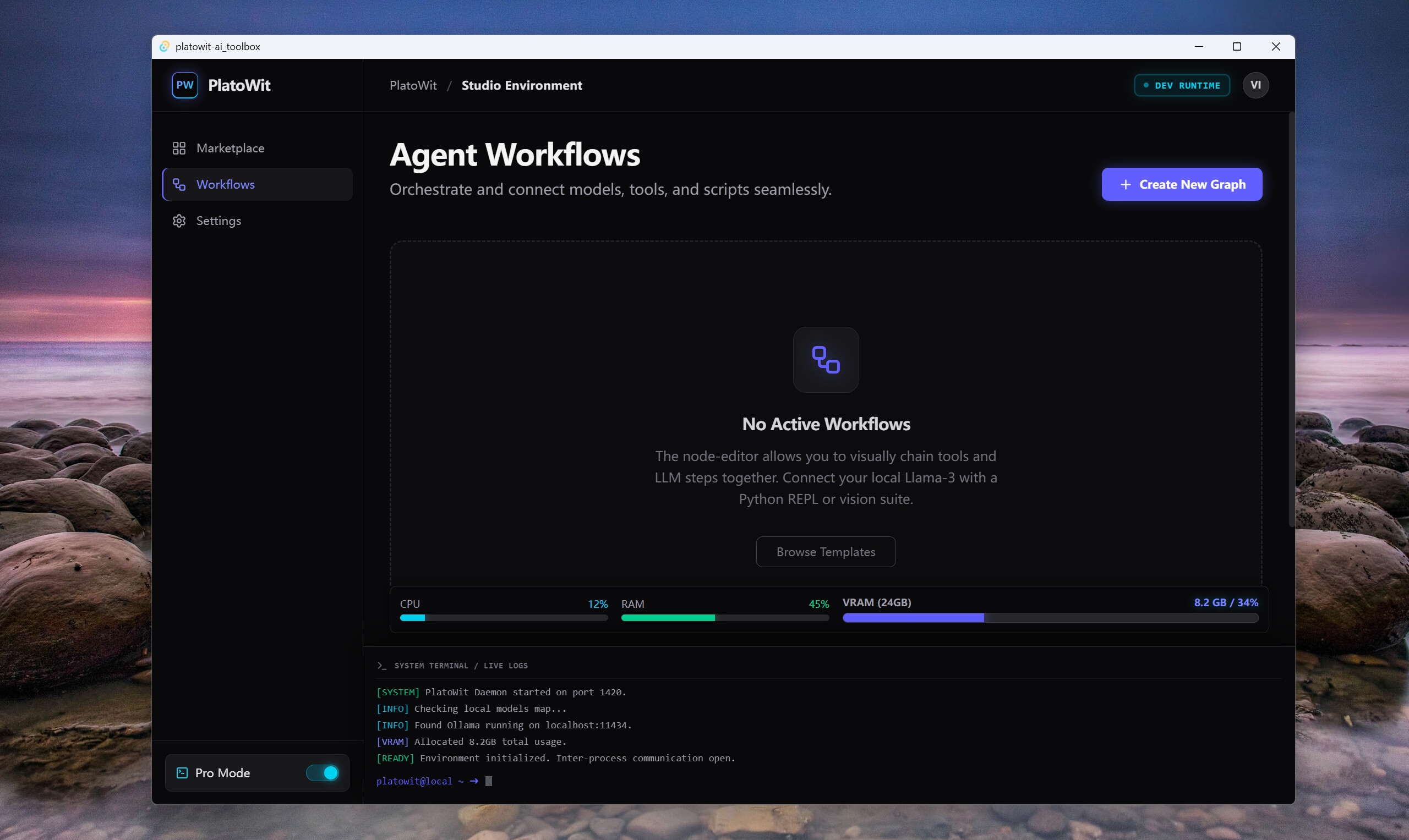This screenshot has height=840, width=1409.
Task: Click the 'Orchestrate and connect models' subtitle
Action: click(x=610, y=189)
